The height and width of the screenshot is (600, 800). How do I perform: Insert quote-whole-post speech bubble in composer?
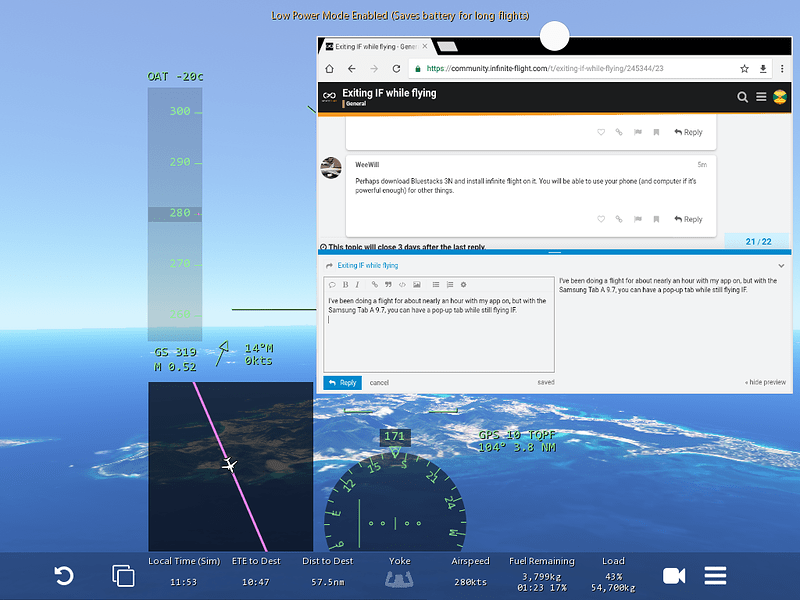click(332, 285)
